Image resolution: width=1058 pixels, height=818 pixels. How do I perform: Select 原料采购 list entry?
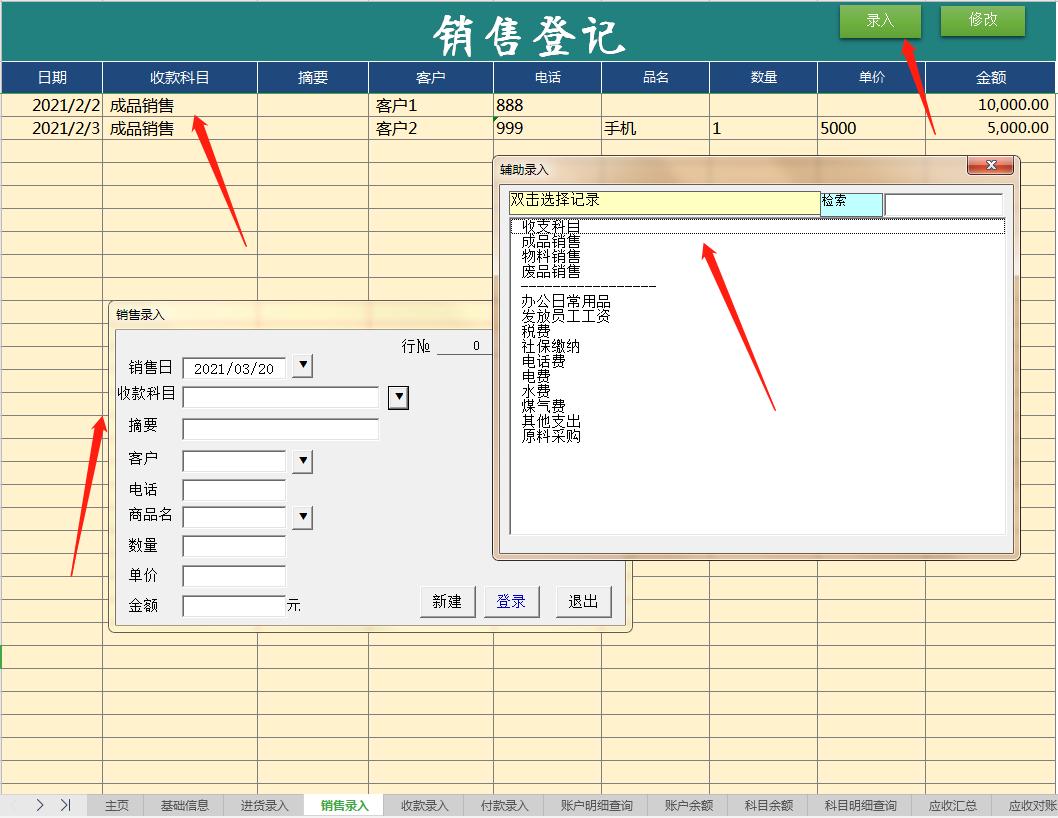[550, 436]
